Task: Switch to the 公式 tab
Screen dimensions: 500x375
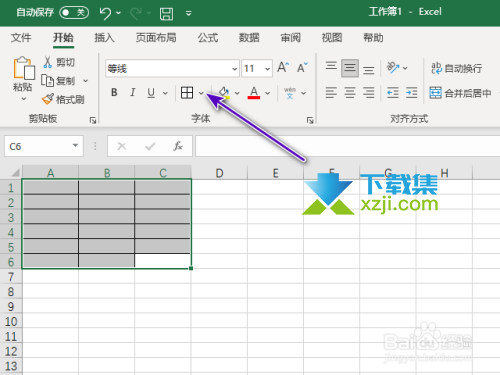Action: click(x=208, y=38)
